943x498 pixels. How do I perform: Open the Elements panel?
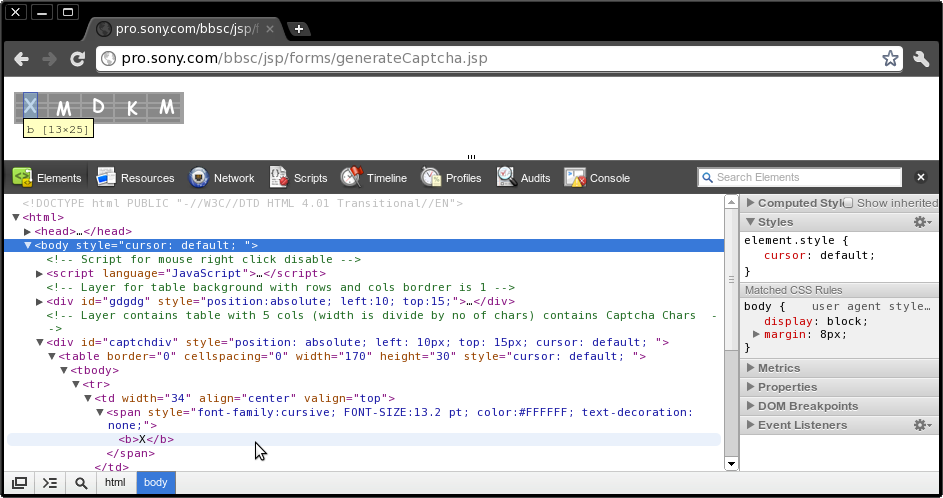pyautogui.click(x=47, y=178)
